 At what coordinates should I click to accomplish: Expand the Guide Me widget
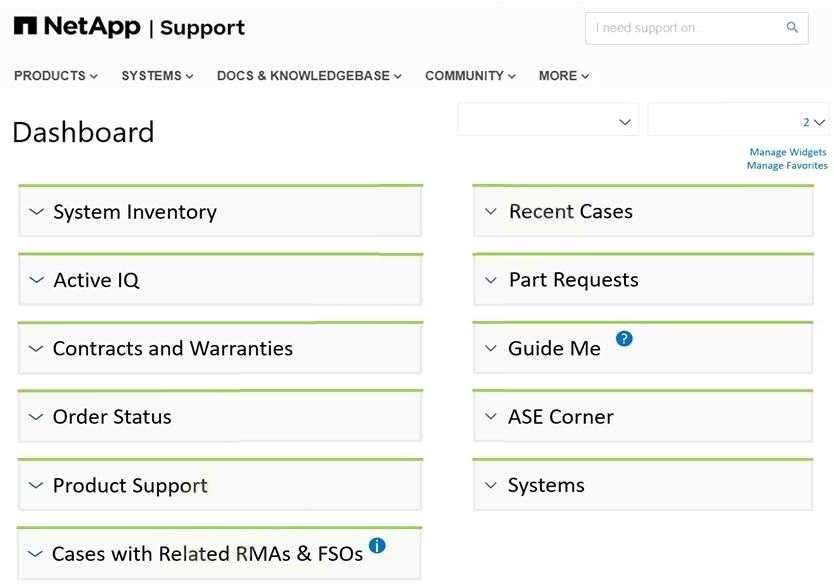coord(491,348)
